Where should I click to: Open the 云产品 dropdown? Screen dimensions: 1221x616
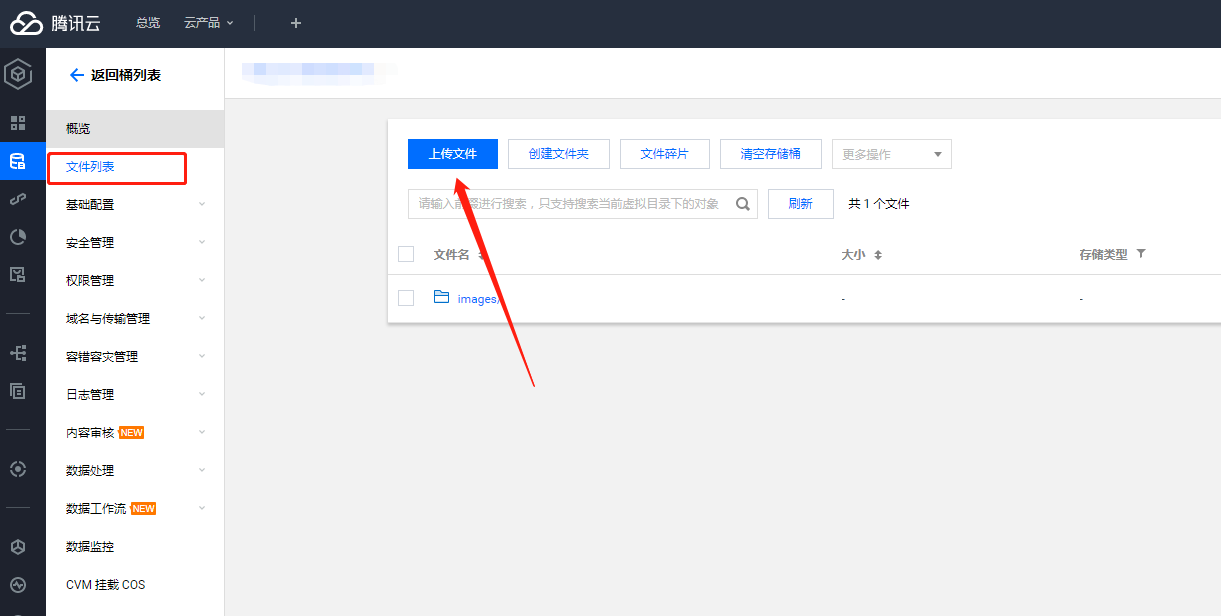209,23
